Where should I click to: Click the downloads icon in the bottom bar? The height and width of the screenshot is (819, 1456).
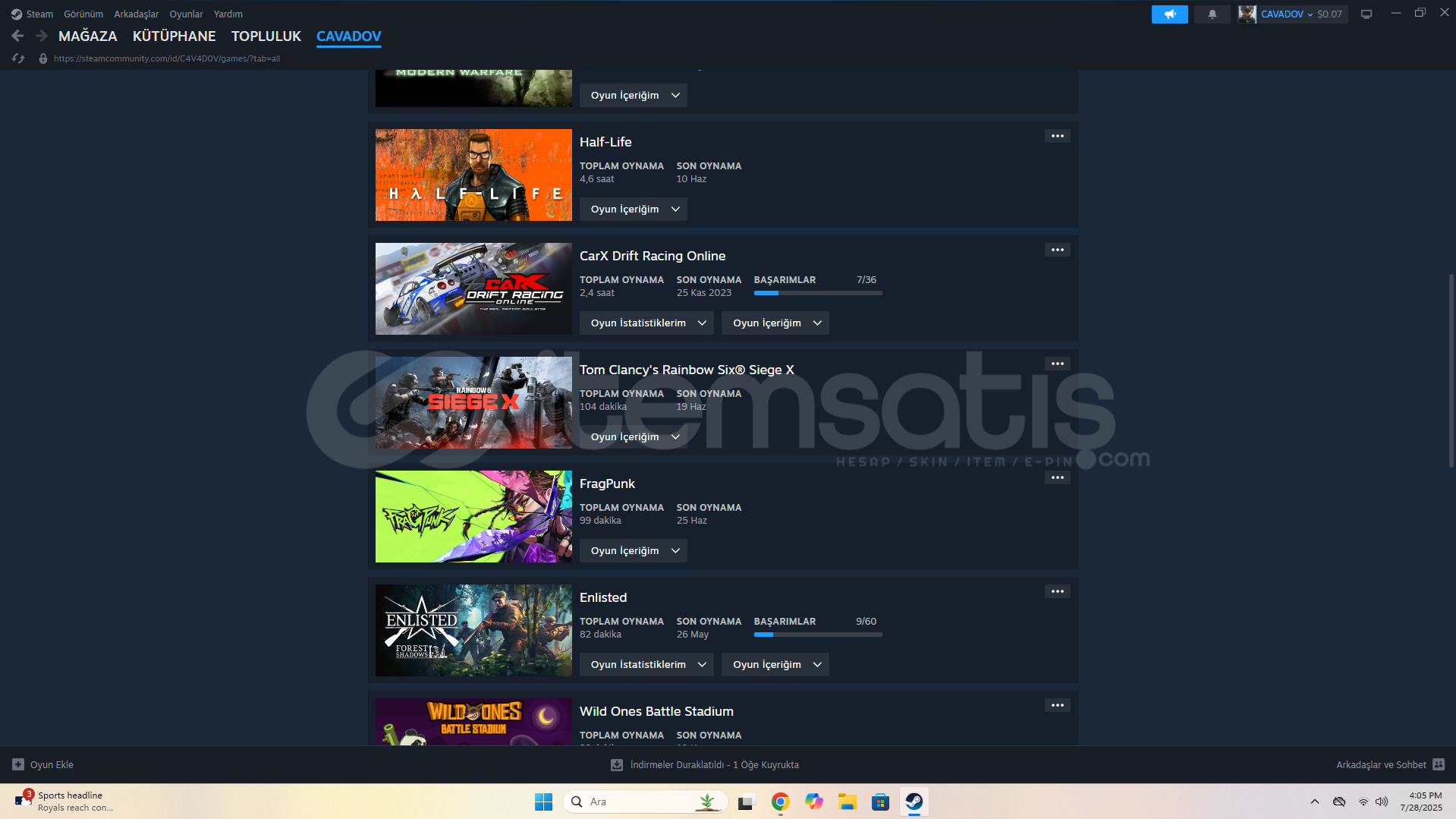[617, 765]
